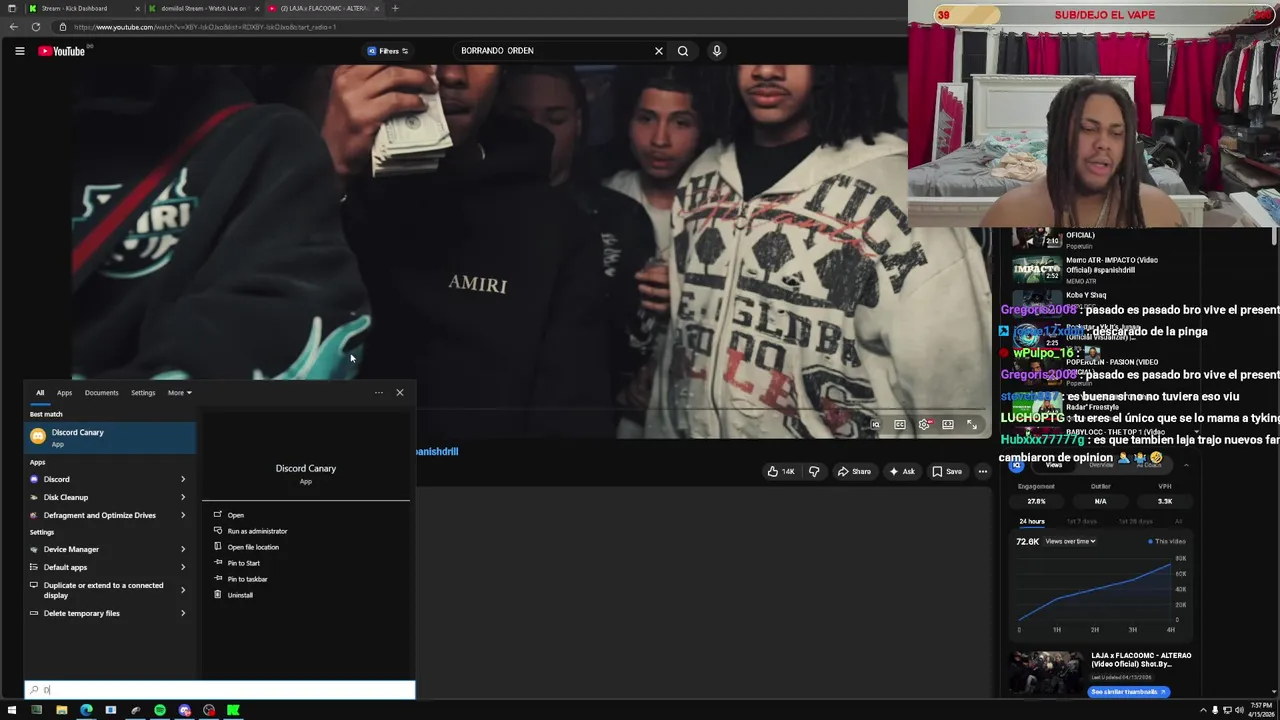Expand the Disk Cleanup result arrow
This screenshot has height=720, width=1280.
pos(183,497)
